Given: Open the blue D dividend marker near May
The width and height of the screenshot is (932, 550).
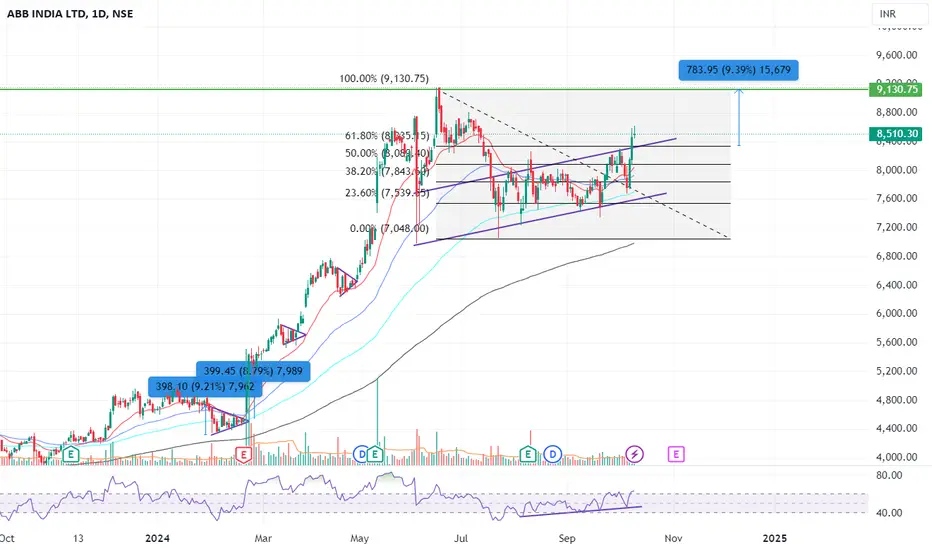Looking at the screenshot, I should (x=360, y=455).
